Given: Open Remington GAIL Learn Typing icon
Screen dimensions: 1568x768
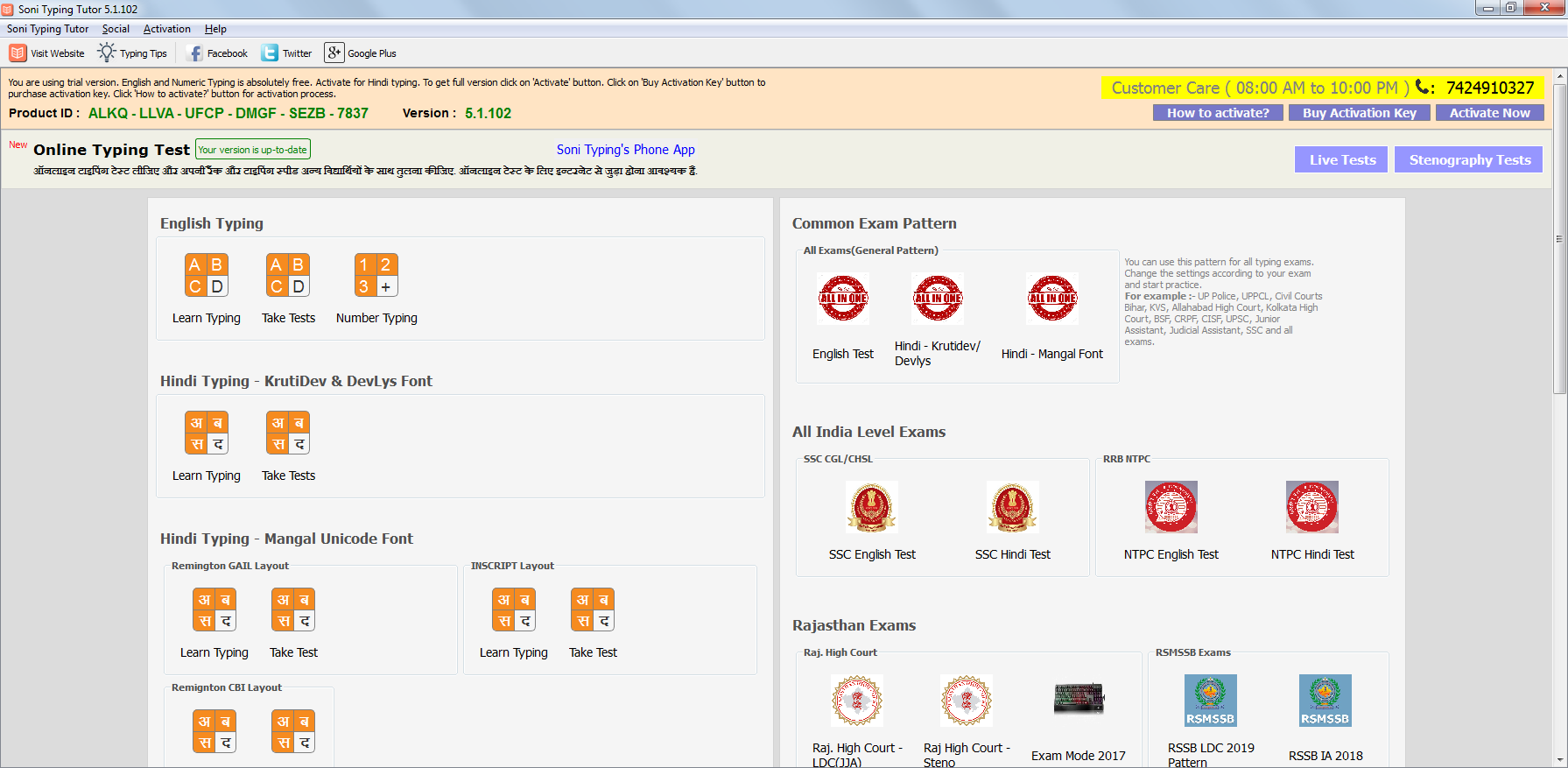Looking at the screenshot, I should pos(214,609).
